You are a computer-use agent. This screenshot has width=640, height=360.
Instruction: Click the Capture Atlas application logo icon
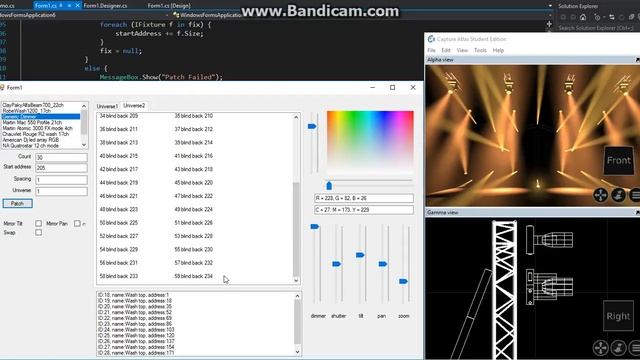(x=431, y=39)
